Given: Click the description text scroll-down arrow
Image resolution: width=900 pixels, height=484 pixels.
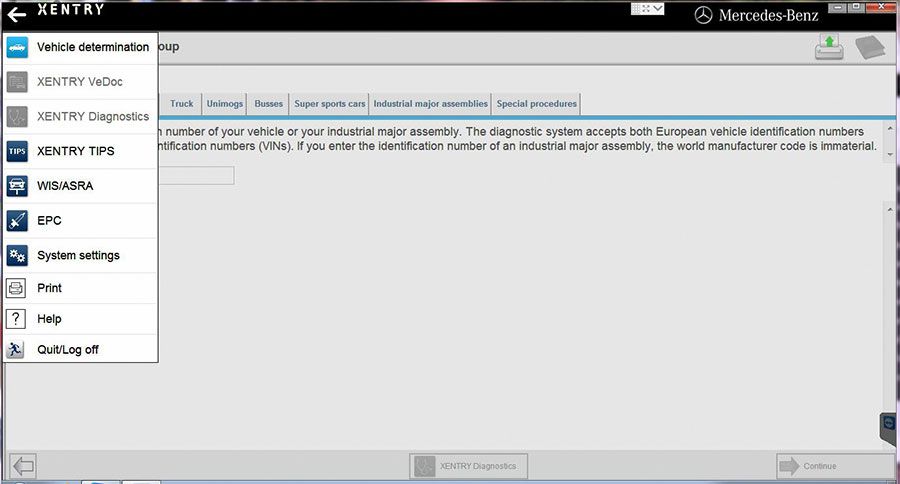Looking at the screenshot, I should (x=890, y=154).
